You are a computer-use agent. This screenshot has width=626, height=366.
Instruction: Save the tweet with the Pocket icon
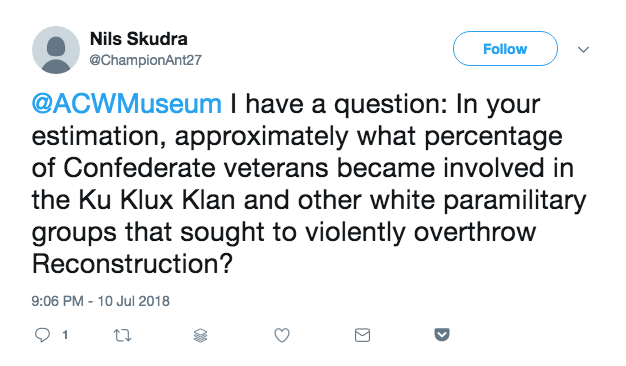(442, 334)
